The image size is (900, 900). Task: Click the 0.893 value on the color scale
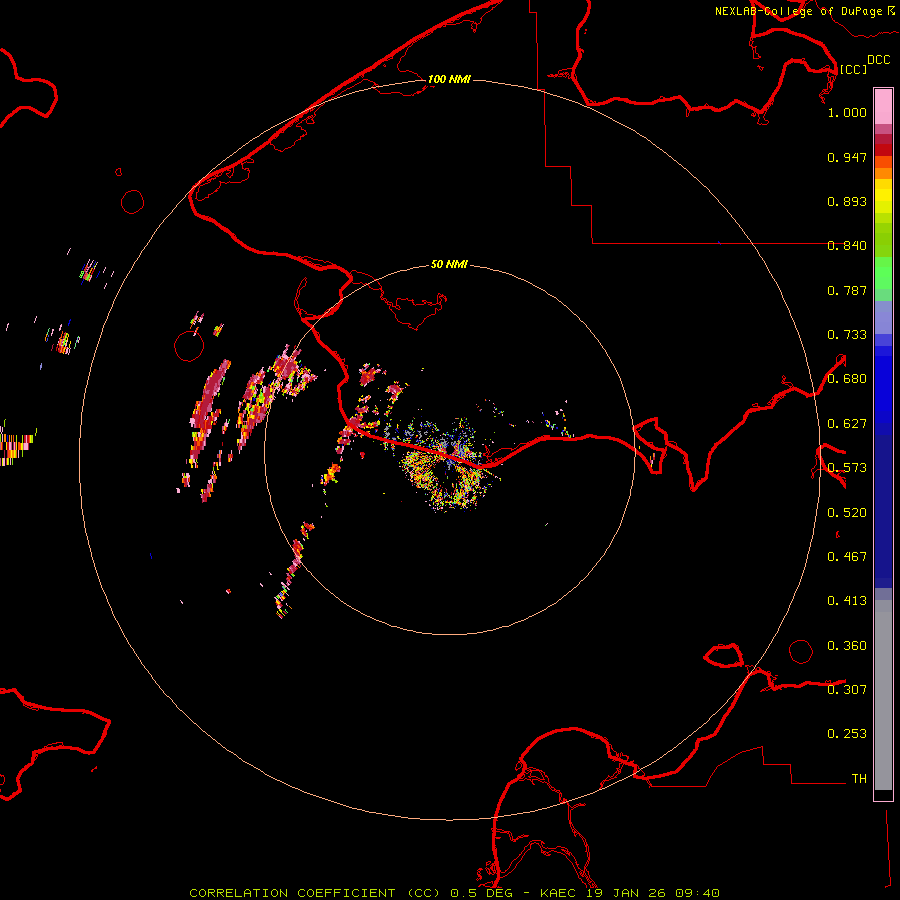tap(847, 201)
